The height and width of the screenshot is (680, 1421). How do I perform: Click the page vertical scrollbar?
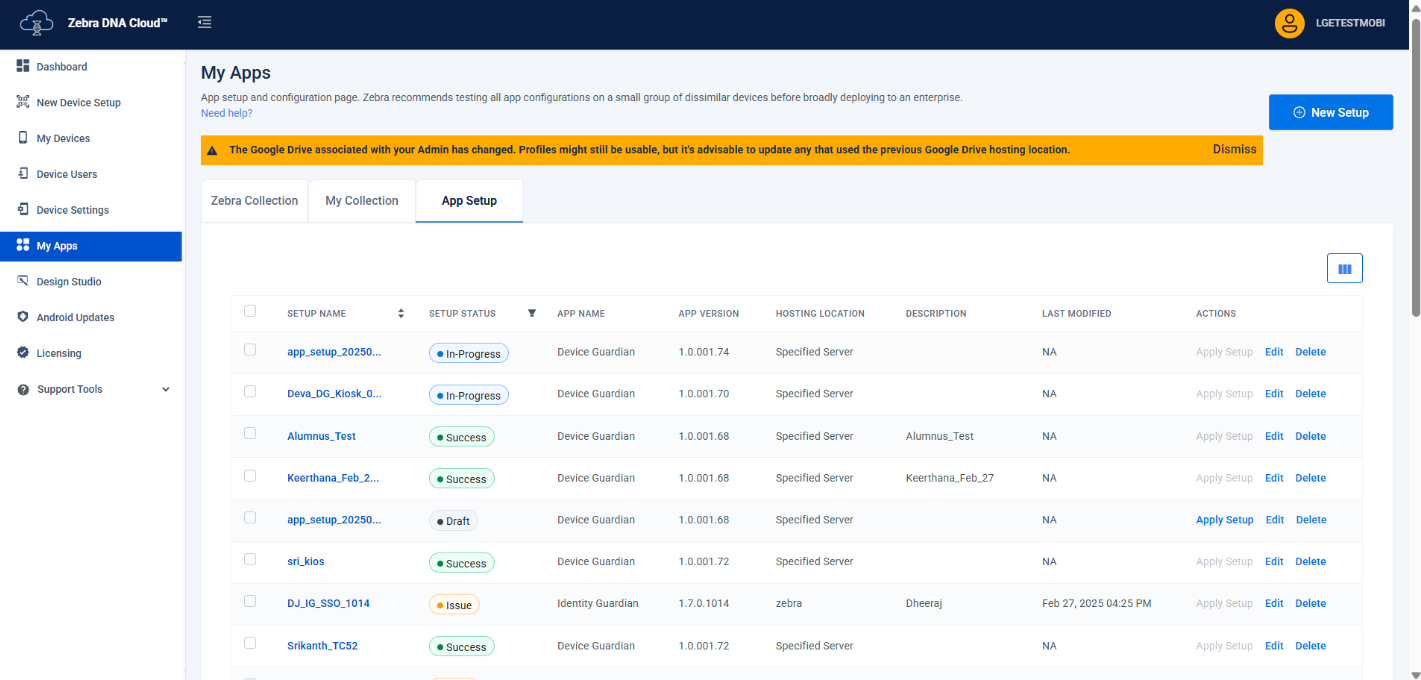1414,170
